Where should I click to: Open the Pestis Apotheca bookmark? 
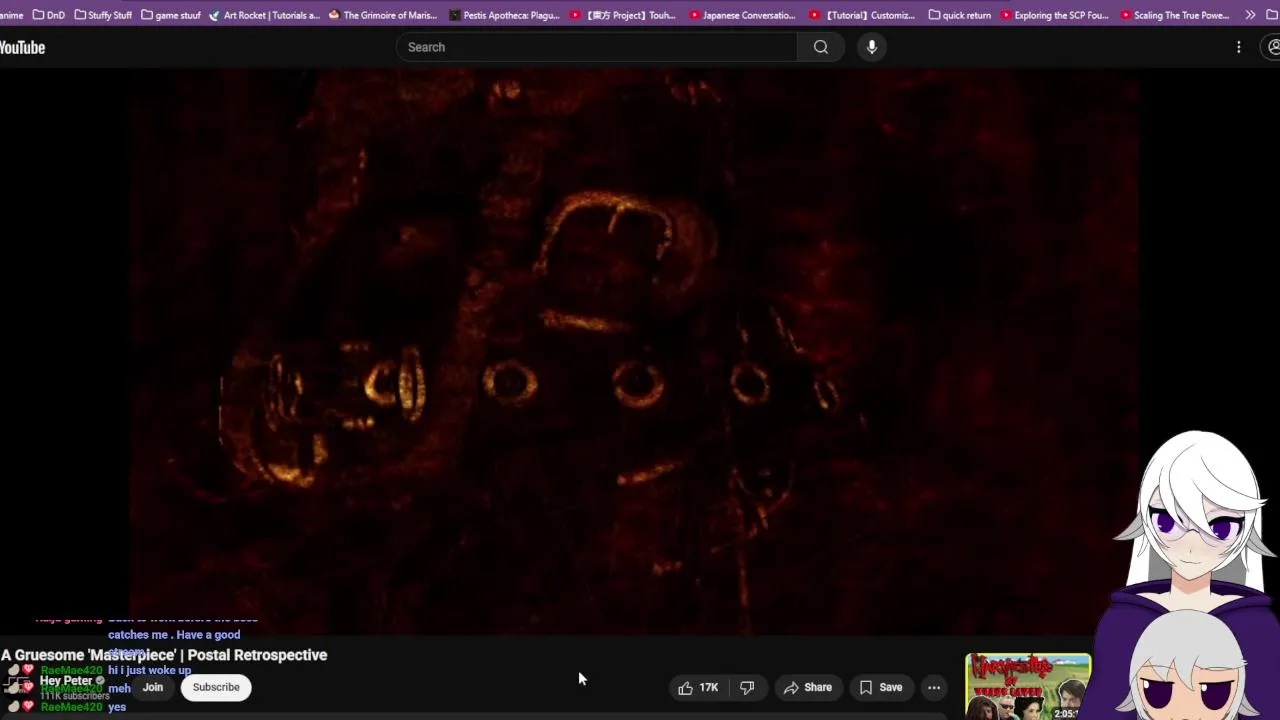[504, 15]
